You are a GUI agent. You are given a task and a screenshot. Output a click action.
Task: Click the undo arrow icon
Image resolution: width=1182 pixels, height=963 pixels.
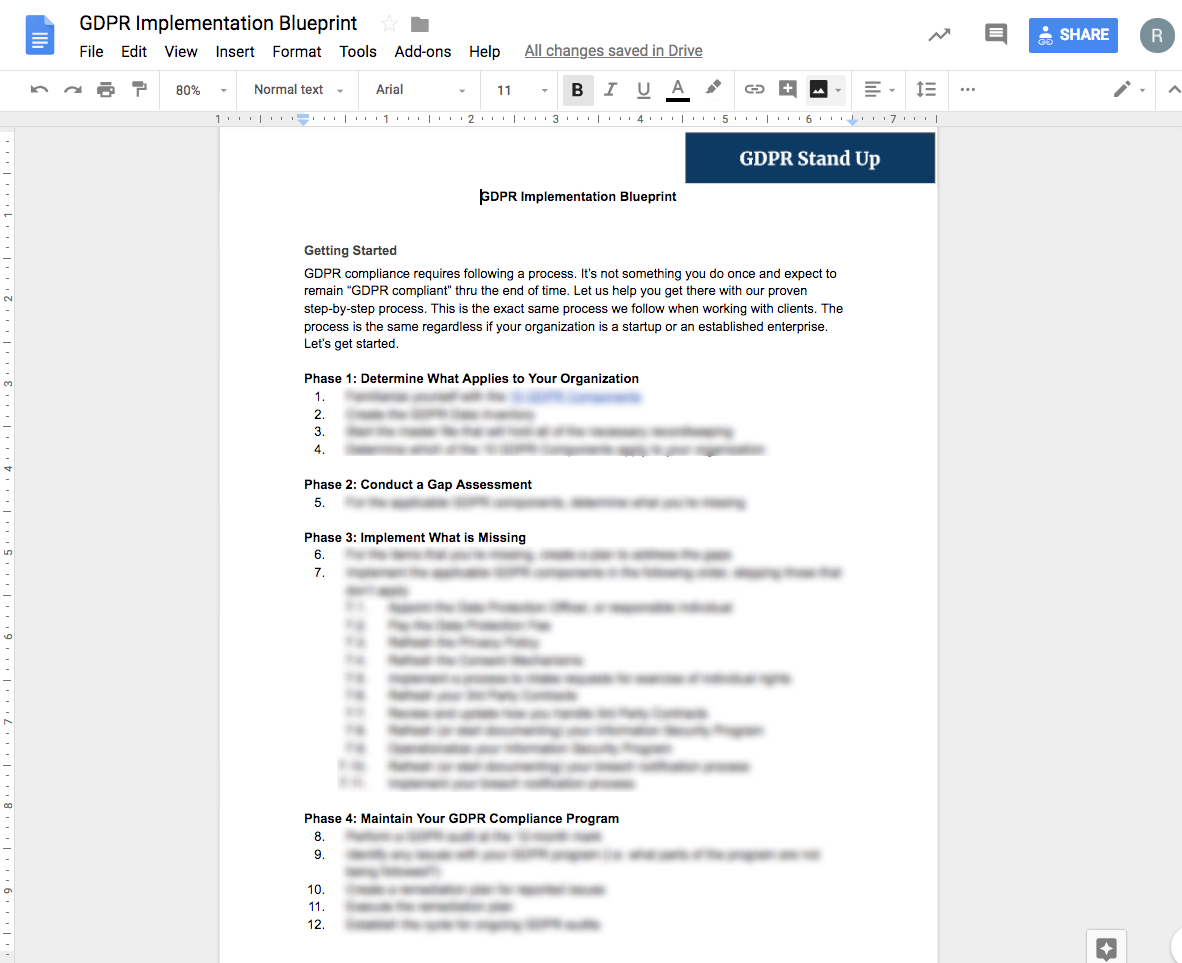click(x=40, y=90)
